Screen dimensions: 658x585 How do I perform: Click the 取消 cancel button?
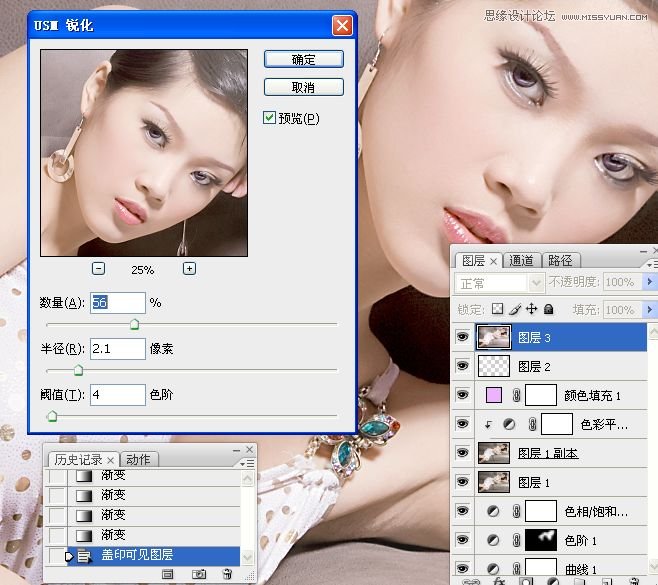tap(303, 88)
